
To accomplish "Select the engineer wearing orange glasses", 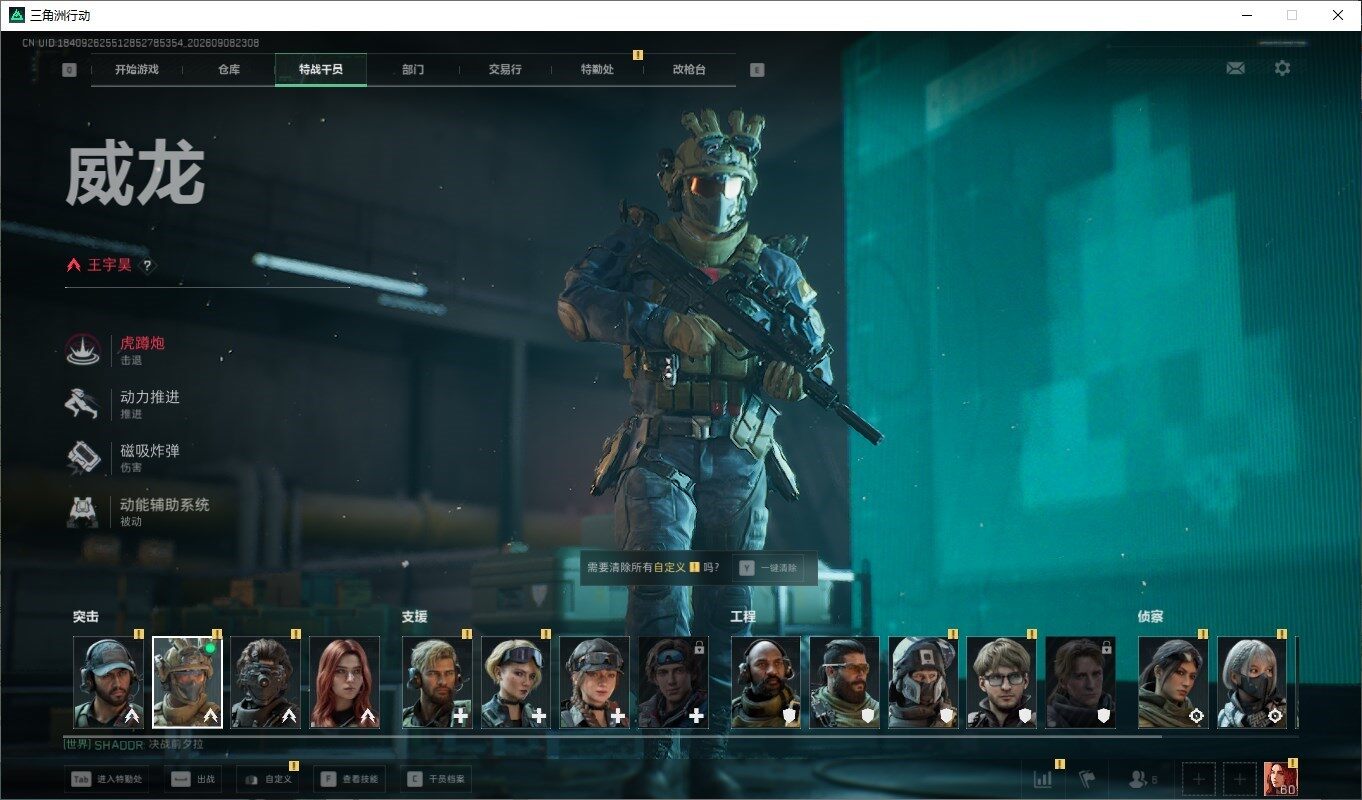I will (845, 682).
